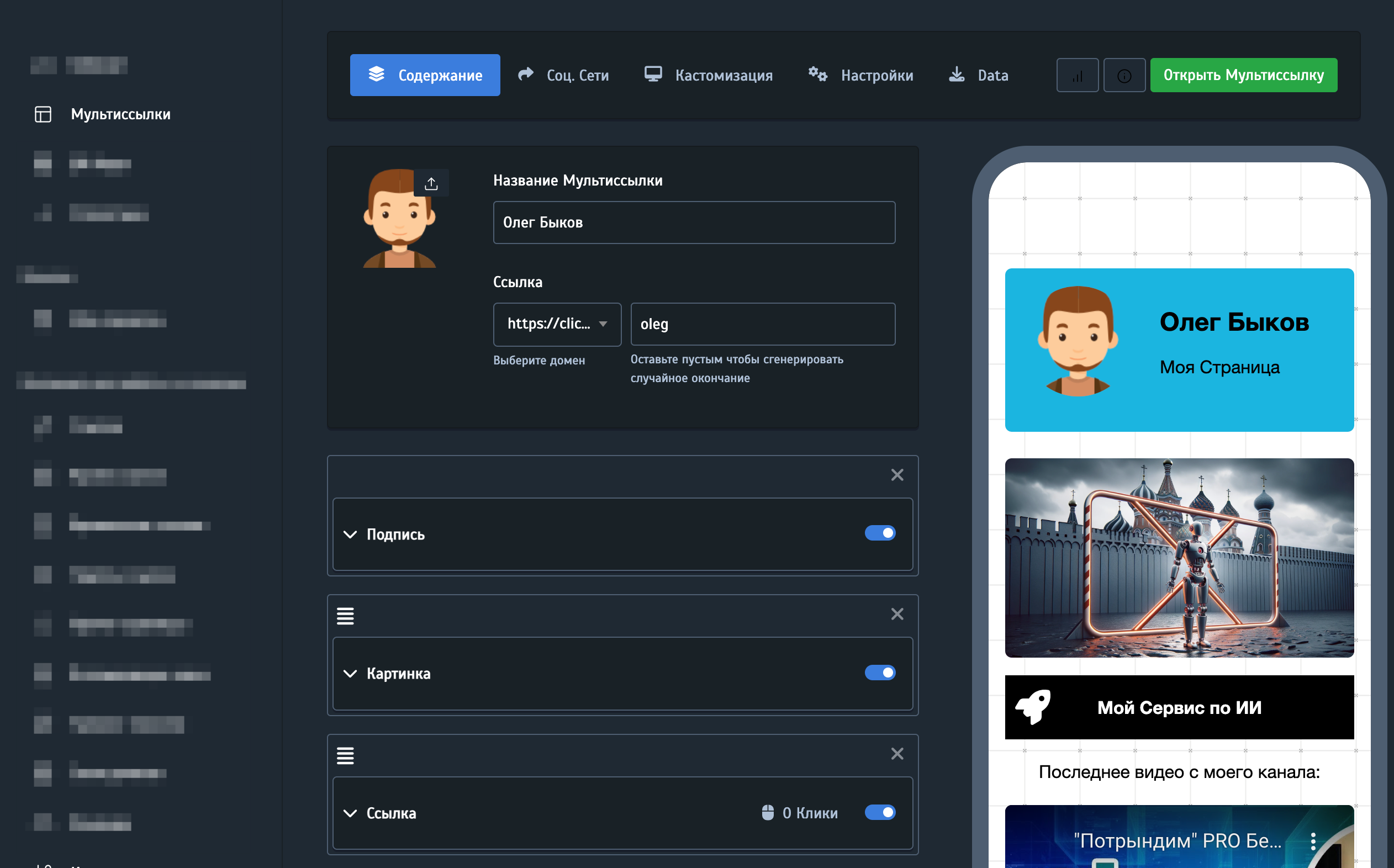The width and height of the screenshot is (1394, 868).
Task: Remove the Подпись block with X
Action: [x=897, y=475]
